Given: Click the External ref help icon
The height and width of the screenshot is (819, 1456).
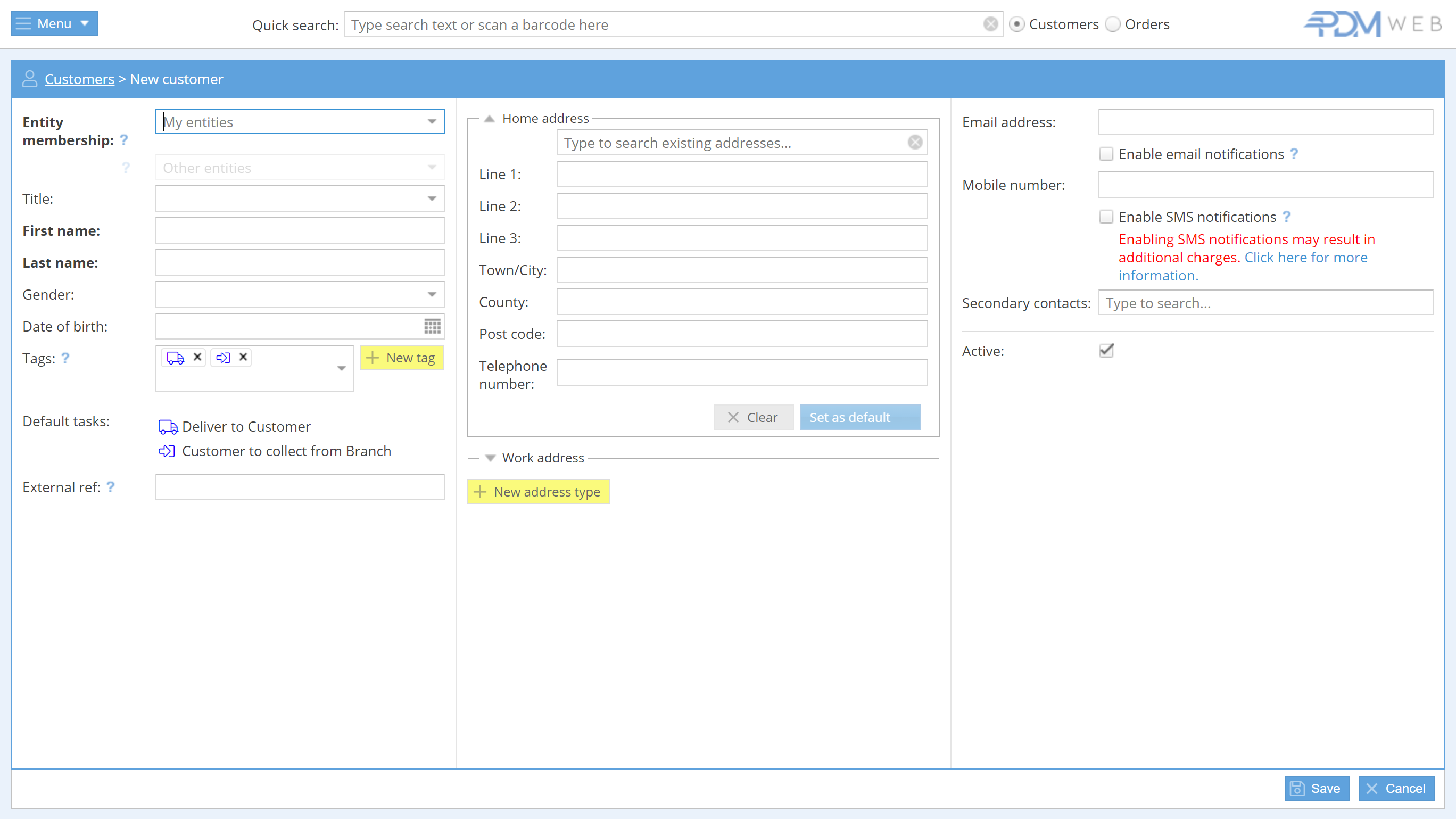Looking at the screenshot, I should click(x=111, y=486).
